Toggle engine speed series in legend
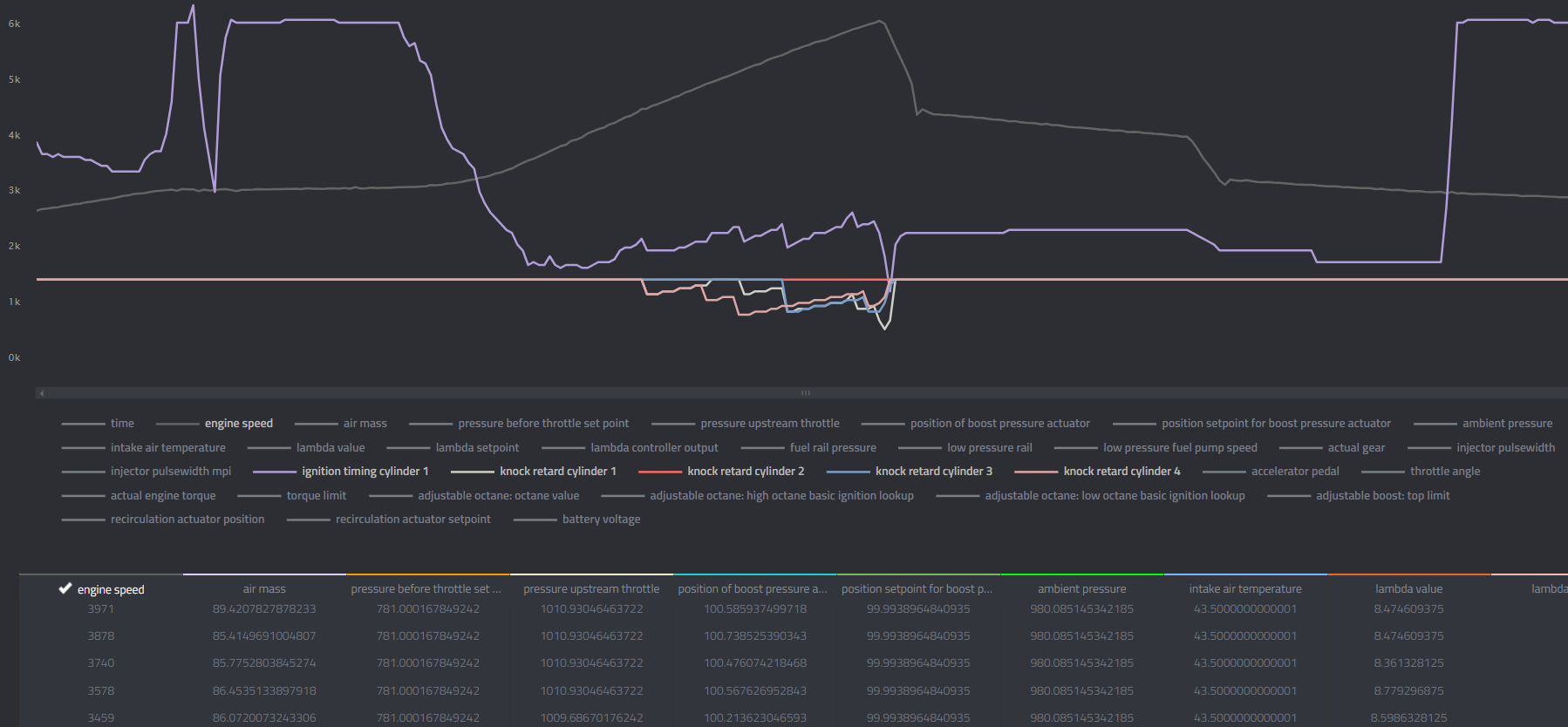This screenshot has height=727, width=1568. point(238,424)
